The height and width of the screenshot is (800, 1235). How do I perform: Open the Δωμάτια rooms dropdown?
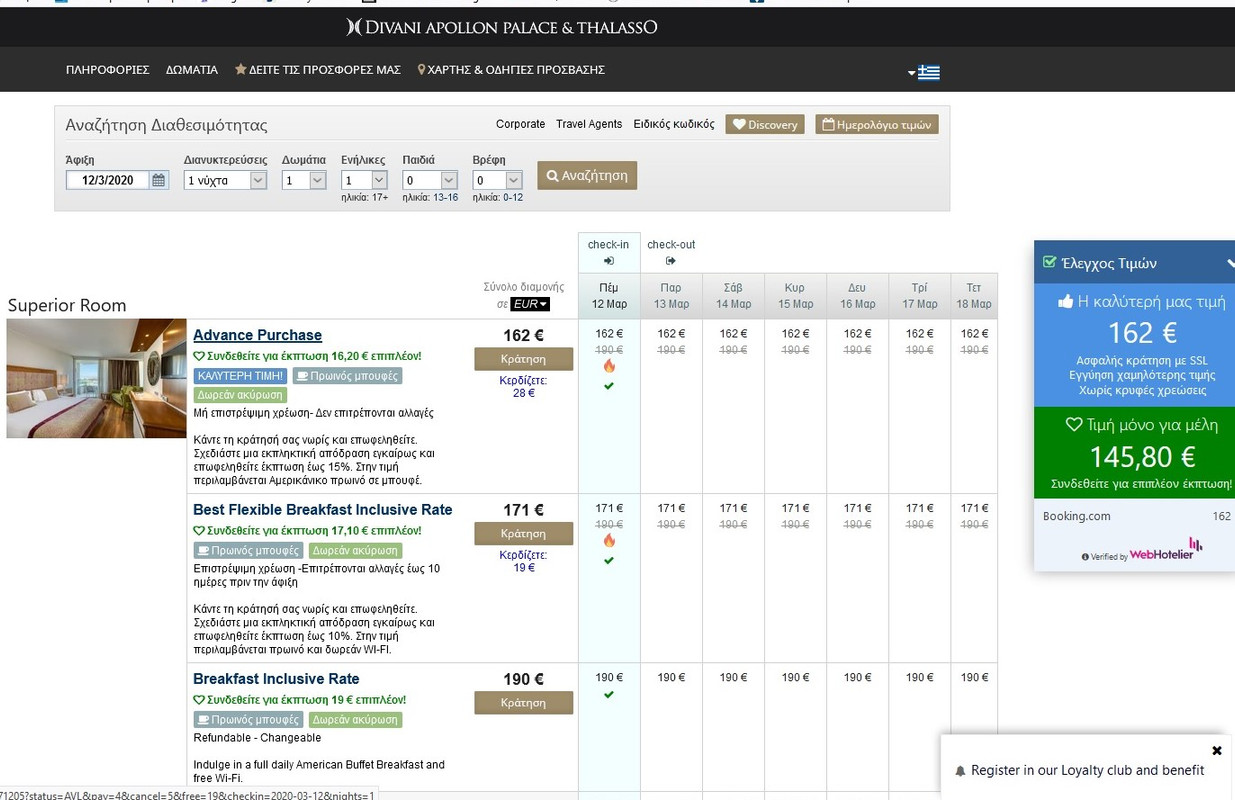pyautogui.click(x=304, y=180)
